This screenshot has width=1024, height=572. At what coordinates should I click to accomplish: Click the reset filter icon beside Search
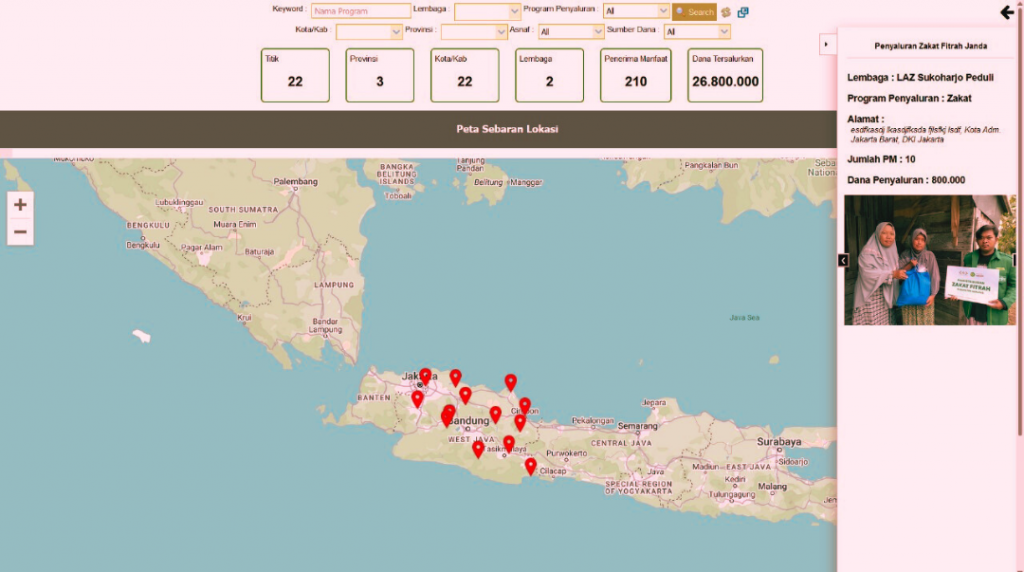pyautogui.click(x=726, y=12)
